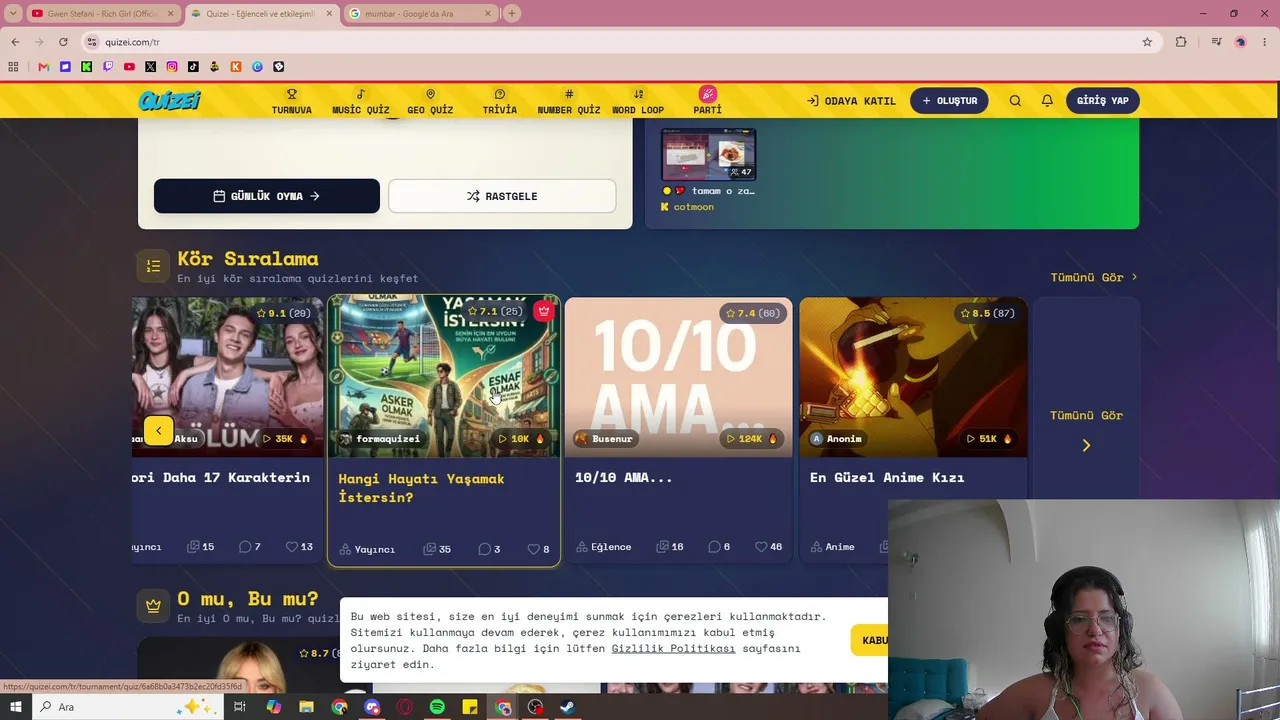
Task: Click the address bar URL field
Action: pos(610,42)
